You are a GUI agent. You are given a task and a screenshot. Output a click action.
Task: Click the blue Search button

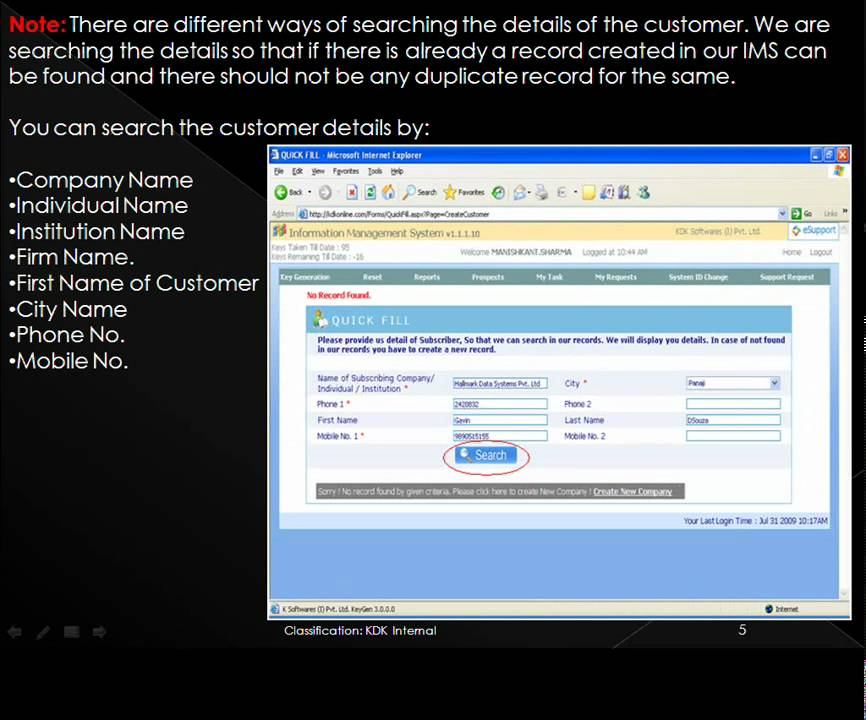tap(485, 455)
